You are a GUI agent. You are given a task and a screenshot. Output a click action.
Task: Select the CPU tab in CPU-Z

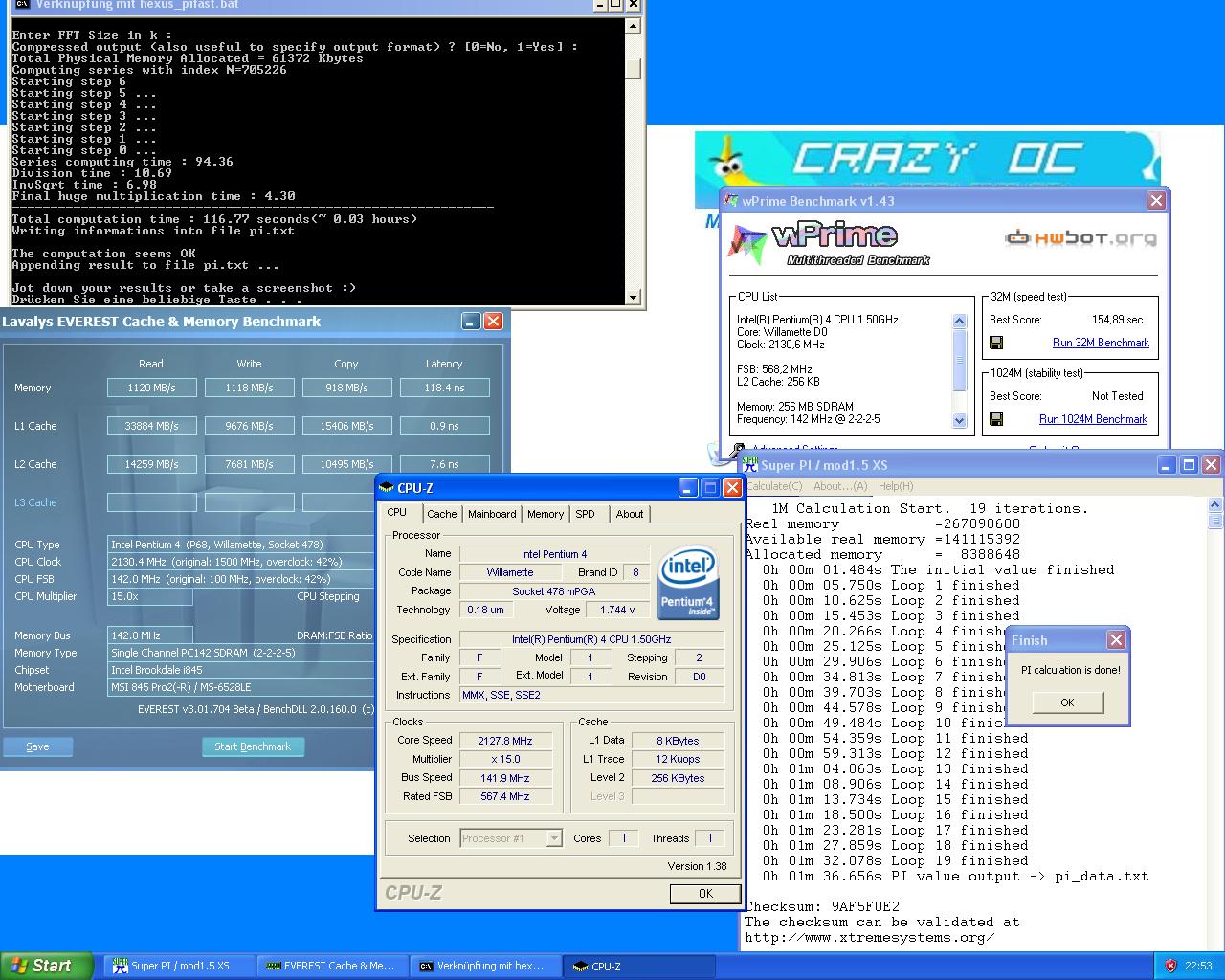[397, 512]
